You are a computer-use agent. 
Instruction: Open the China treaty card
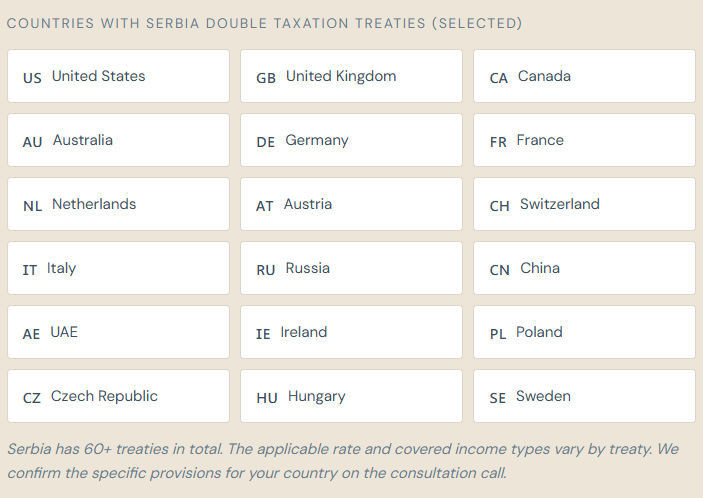(x=584, y=268)
